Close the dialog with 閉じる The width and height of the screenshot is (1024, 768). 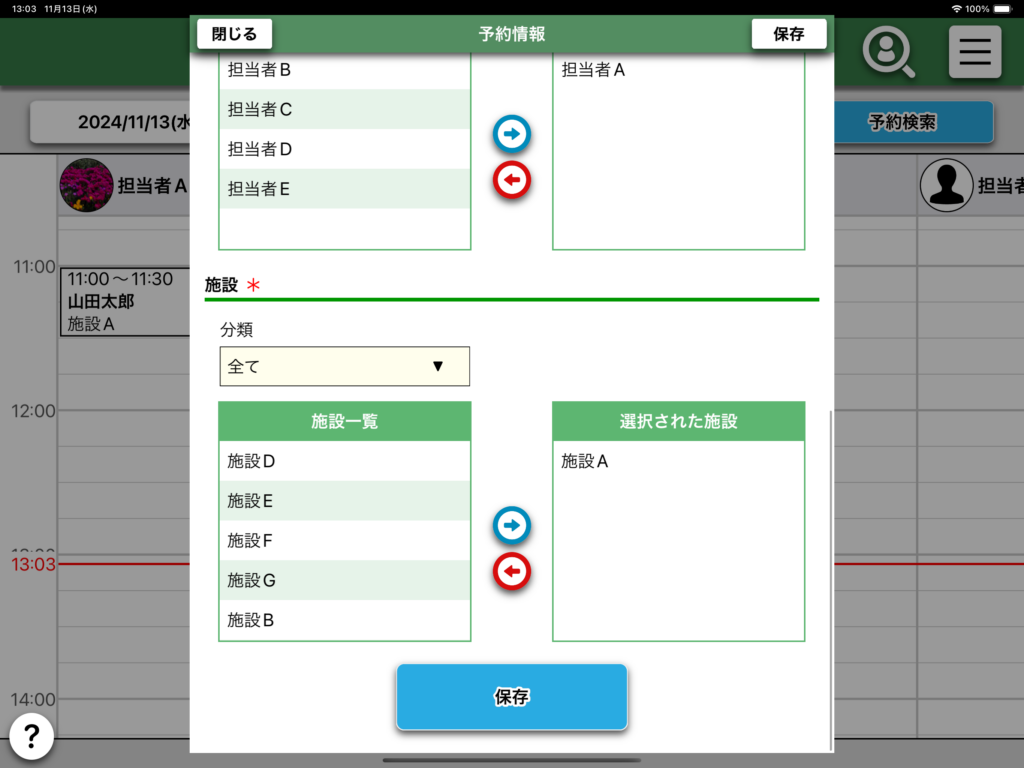point(234,34)
